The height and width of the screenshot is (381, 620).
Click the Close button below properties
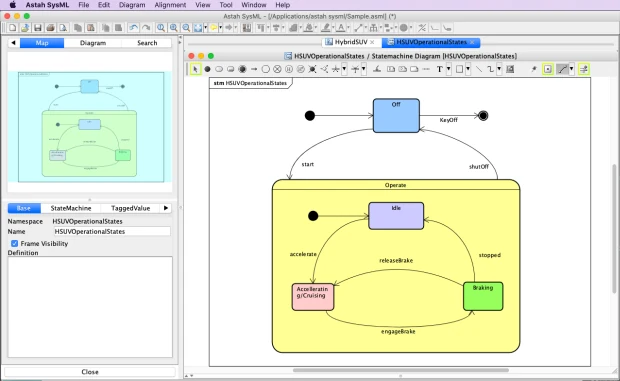coord(90,372)
